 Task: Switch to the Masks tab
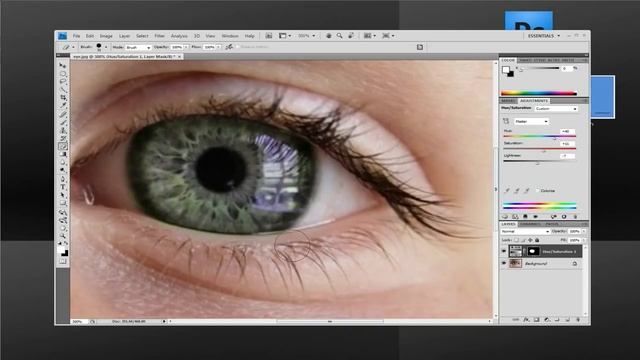(508, 101)
